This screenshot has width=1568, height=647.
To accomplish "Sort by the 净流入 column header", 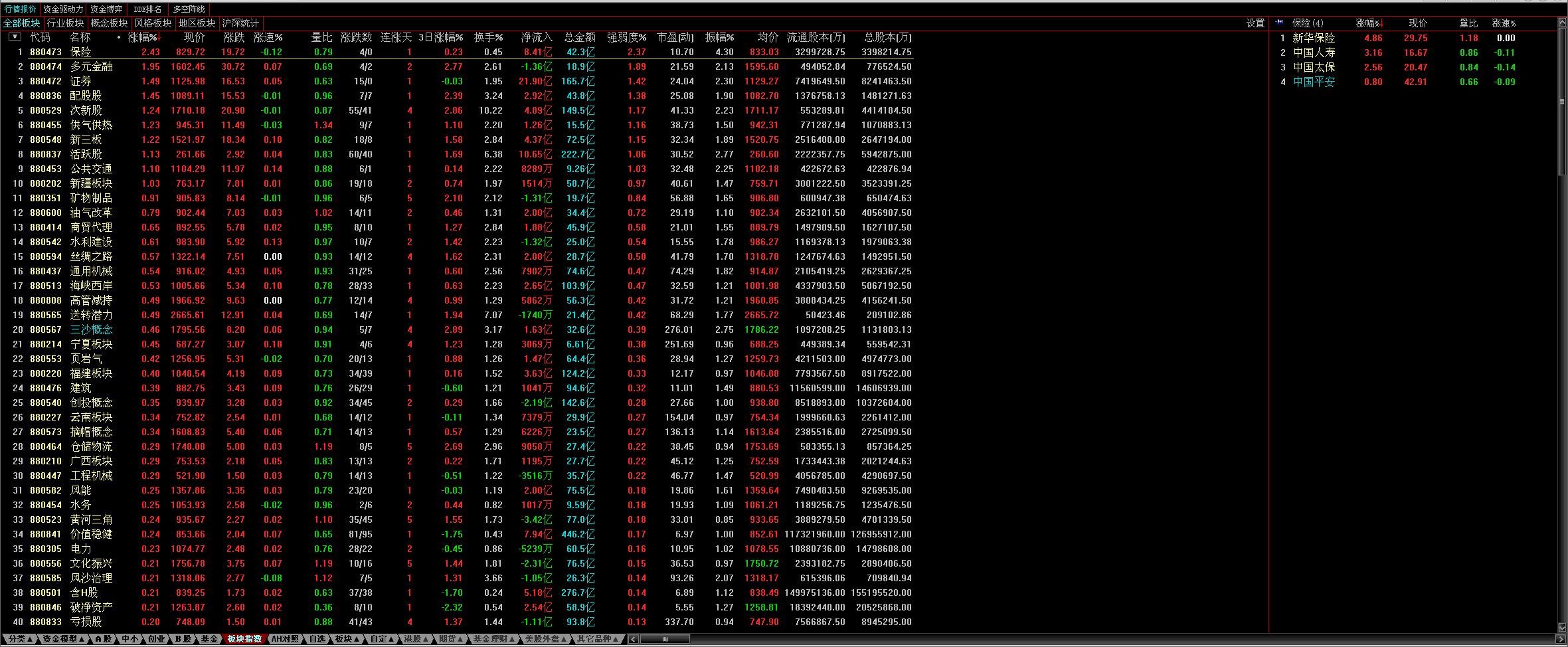I will coord(537,37).
